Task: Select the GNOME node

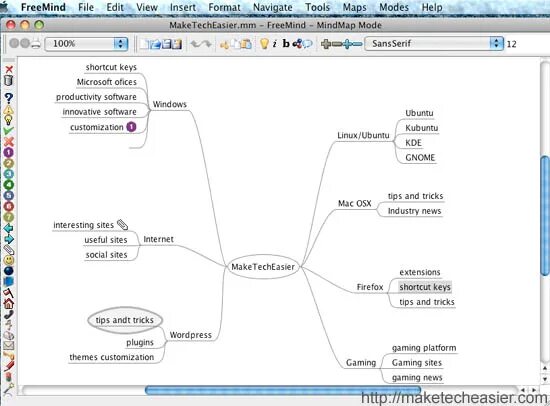Action: click(420, 158)
